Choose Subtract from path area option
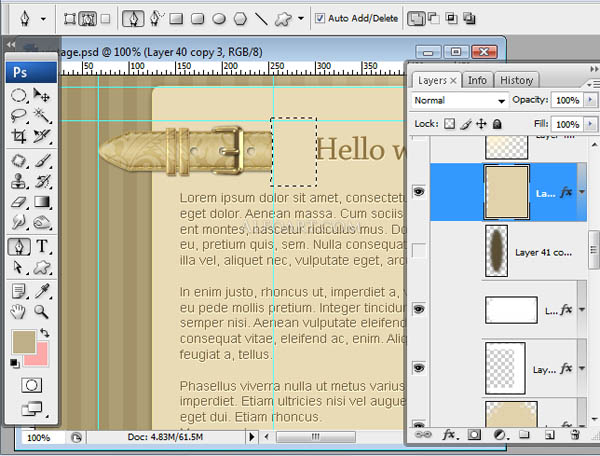The height and width of the screenshot is (456, 600). pos(434,18)
